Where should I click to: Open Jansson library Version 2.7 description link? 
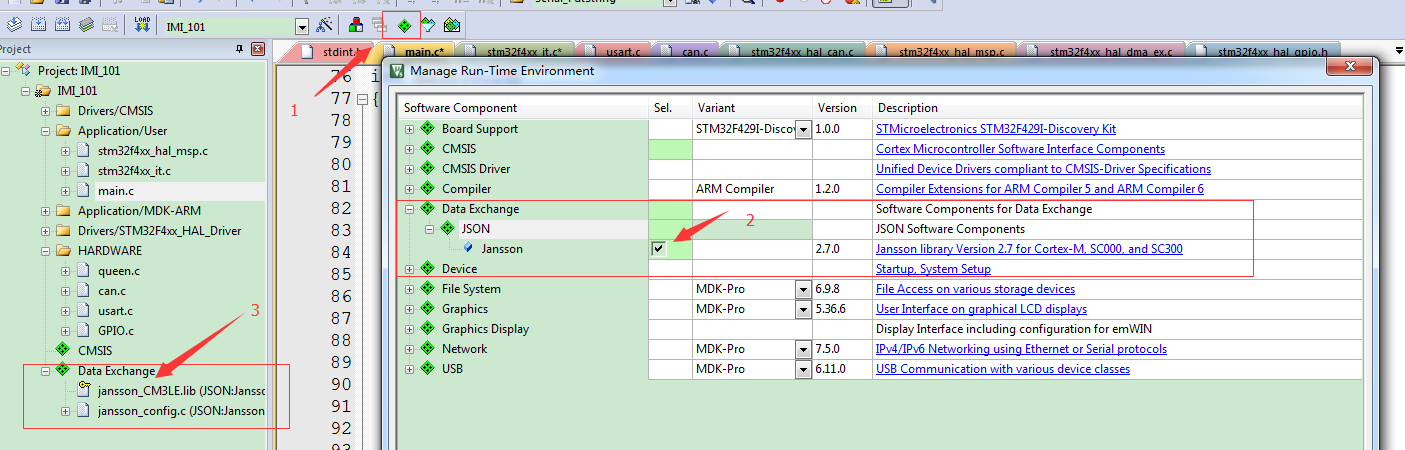coord(1029,249)
